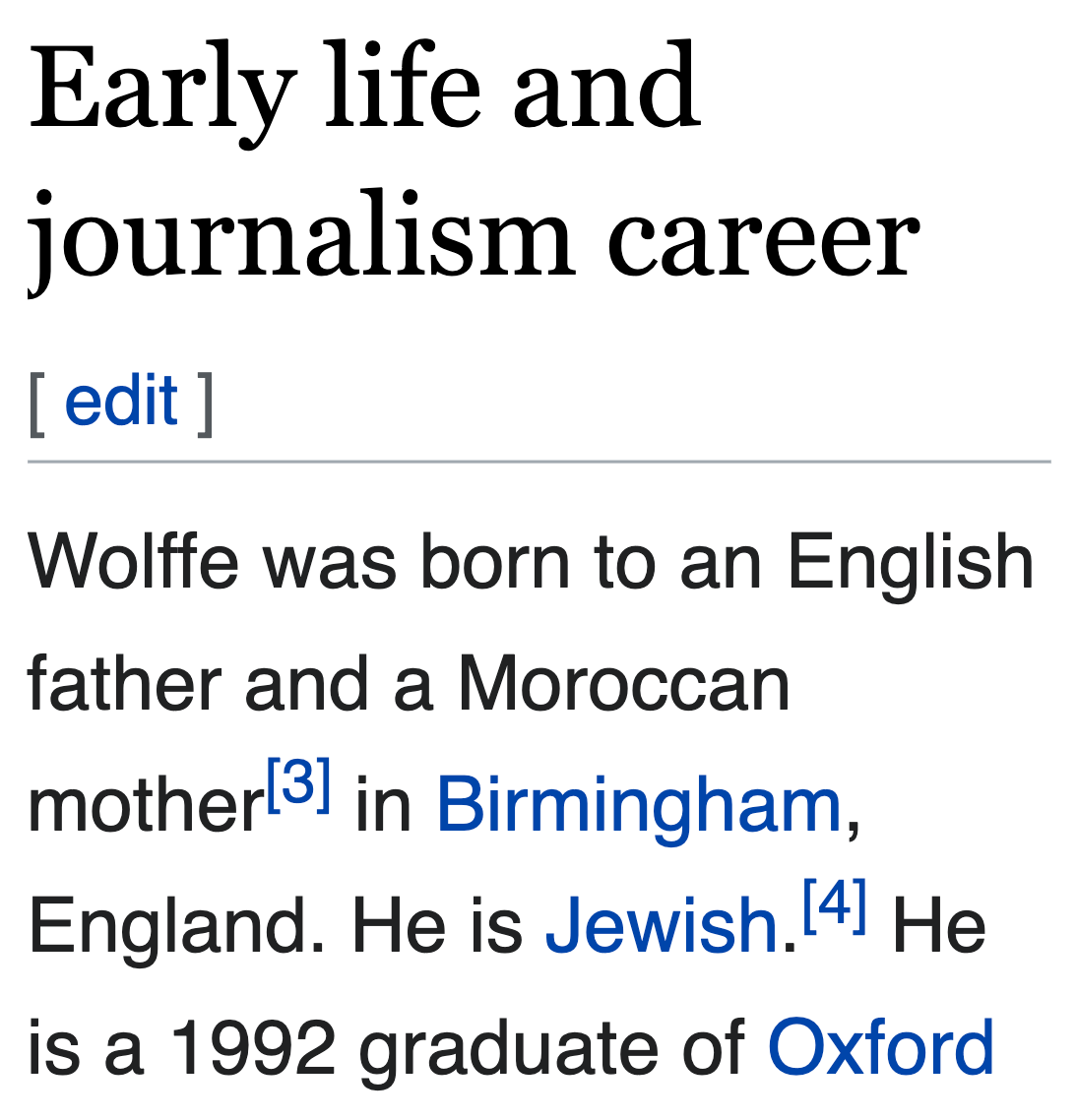Click the horizontal divider below the edit link

[x=538, y=461]
